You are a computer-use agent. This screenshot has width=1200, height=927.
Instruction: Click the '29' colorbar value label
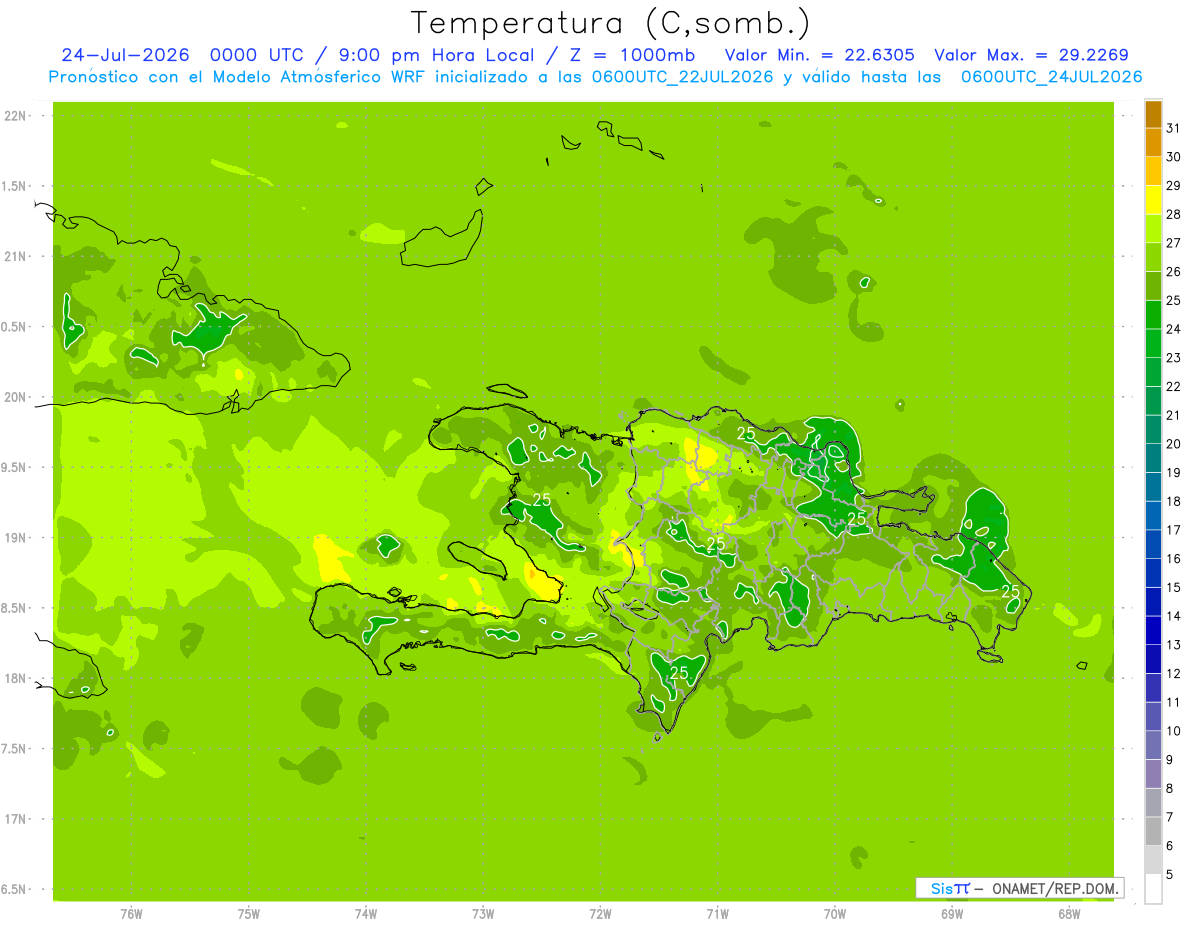pyautogui.click(x=1174, y=186)
